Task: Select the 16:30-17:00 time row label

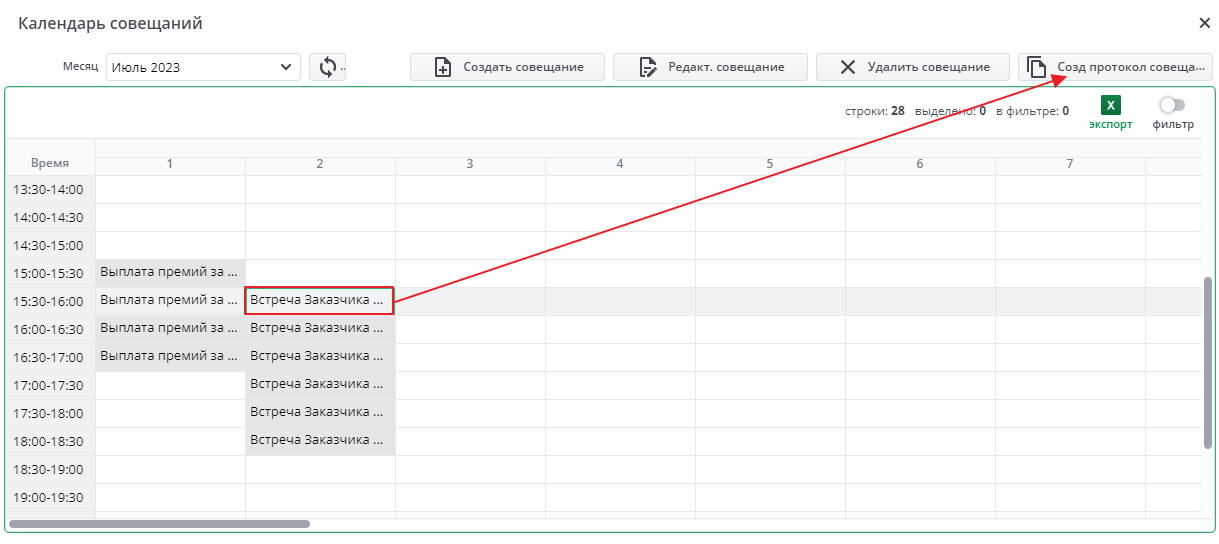Action: [50, 357]
